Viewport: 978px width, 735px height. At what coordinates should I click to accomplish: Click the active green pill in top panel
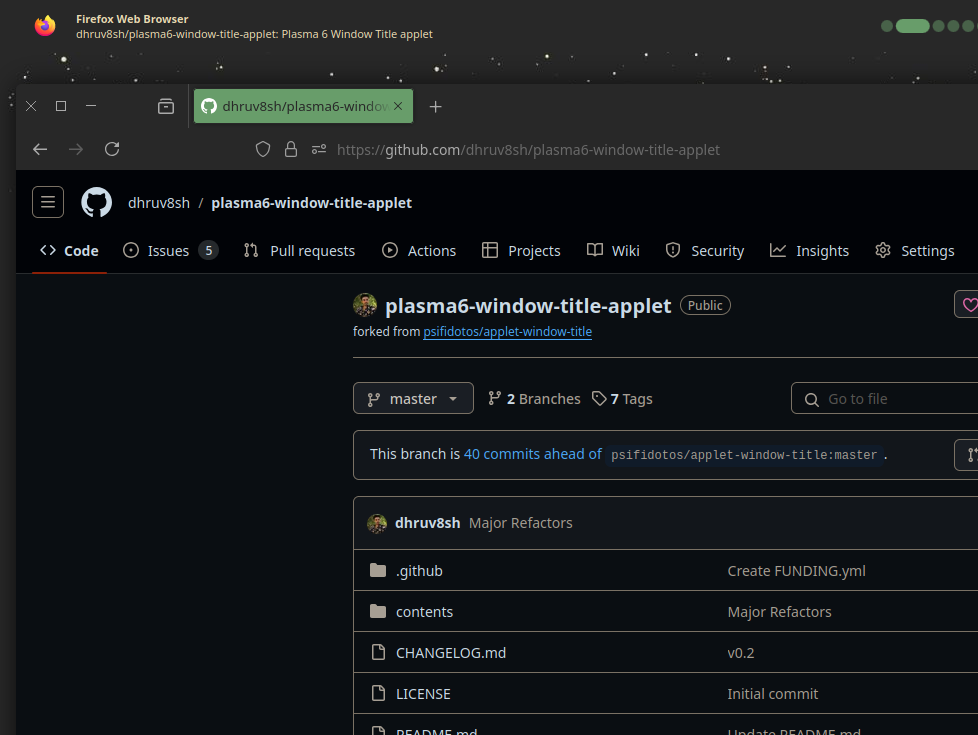pos(913,26)
